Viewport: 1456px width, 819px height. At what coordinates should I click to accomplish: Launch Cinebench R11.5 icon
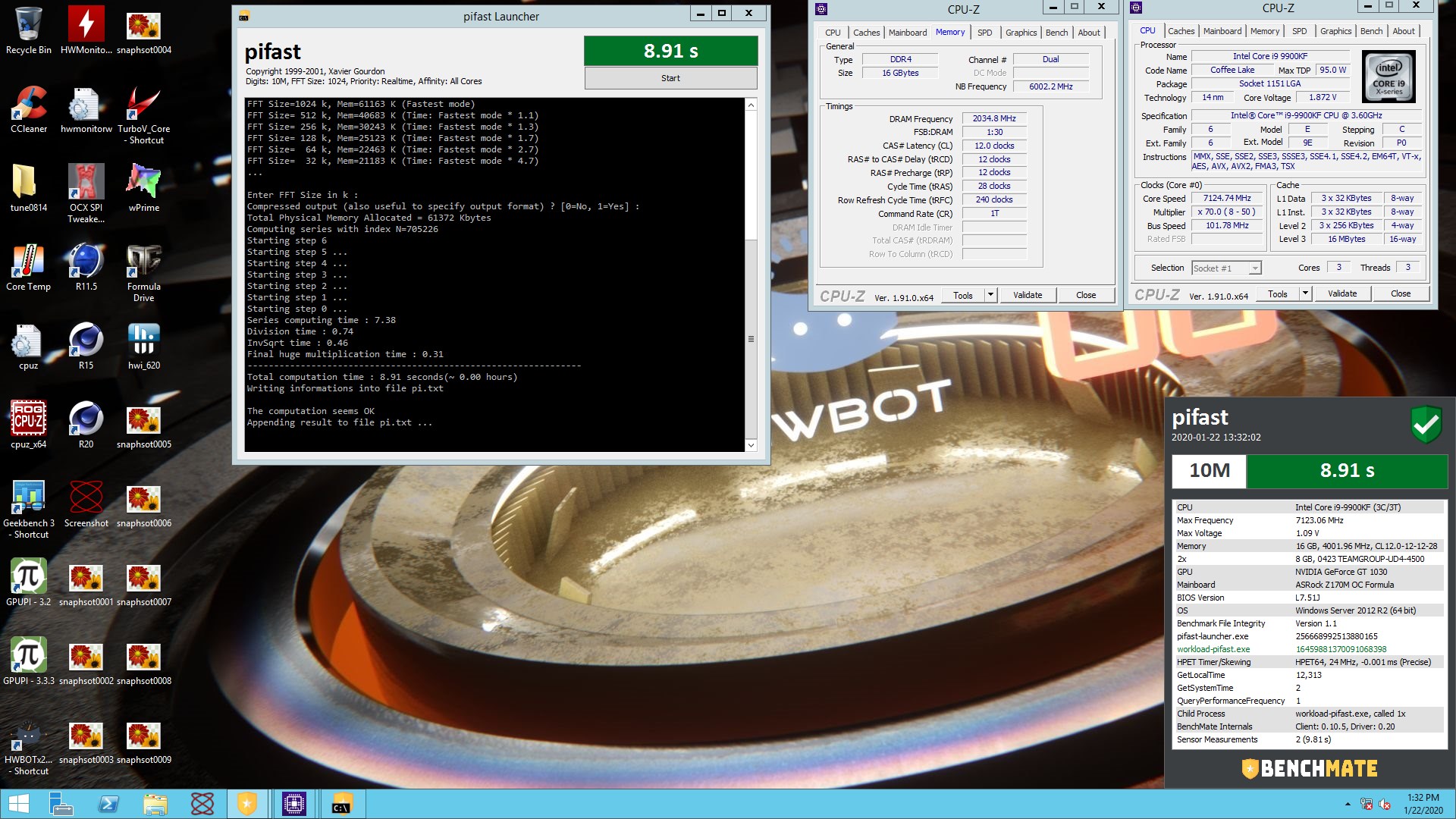point(86,267)
